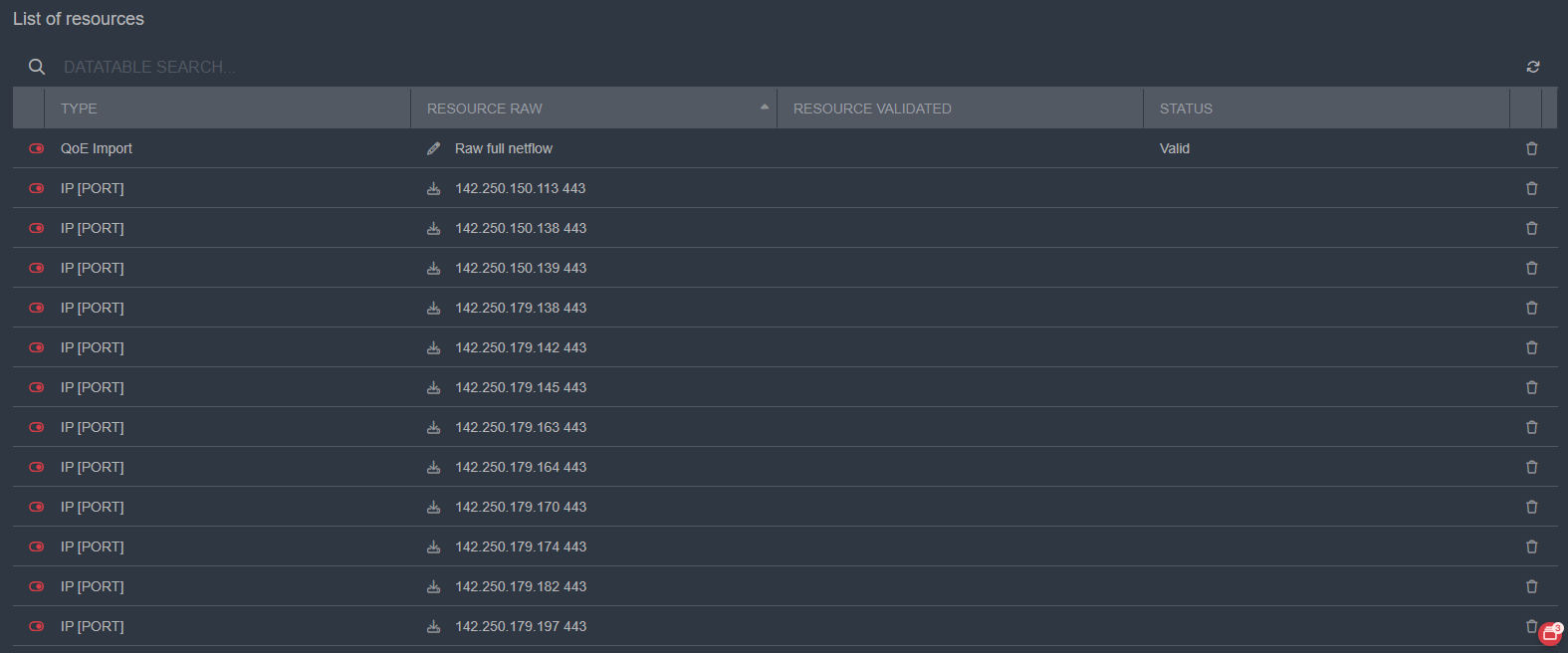Open red chat widget in bottom corner
1568x653 pixels.
point(1549,634)
